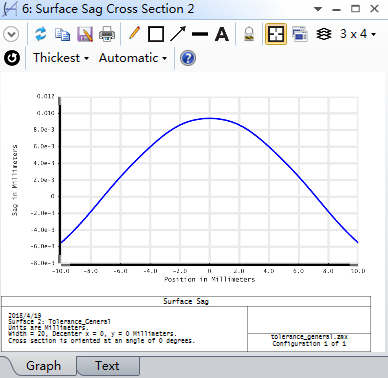Expand the 3 x 4 grid dropdown
The image size is (388, 378).
click(358, 34)
